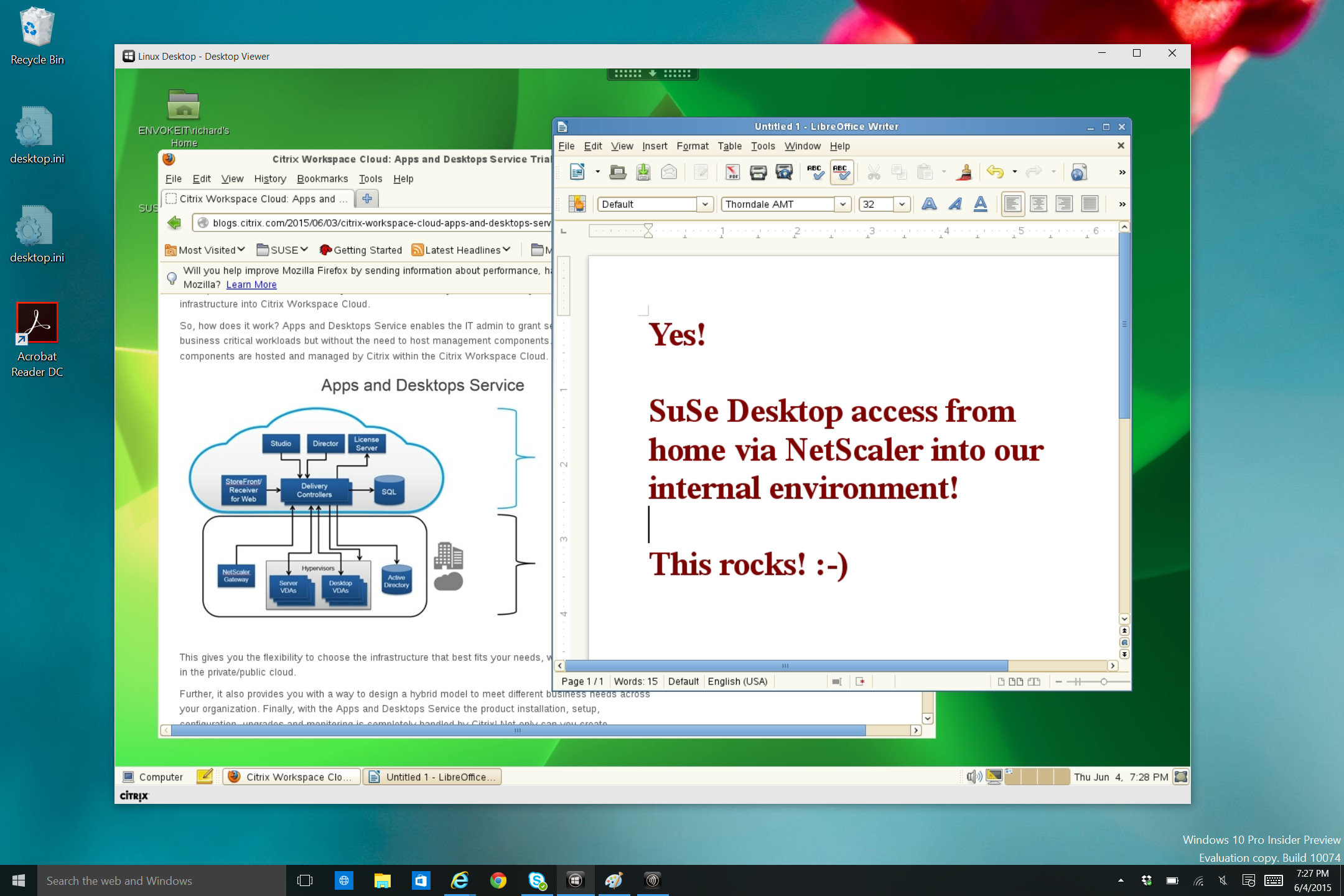The width and height of the screenshot is (1344, 896).
Task: Click the zoom slider in Writer status bar
Action: tap(1103, 682)
